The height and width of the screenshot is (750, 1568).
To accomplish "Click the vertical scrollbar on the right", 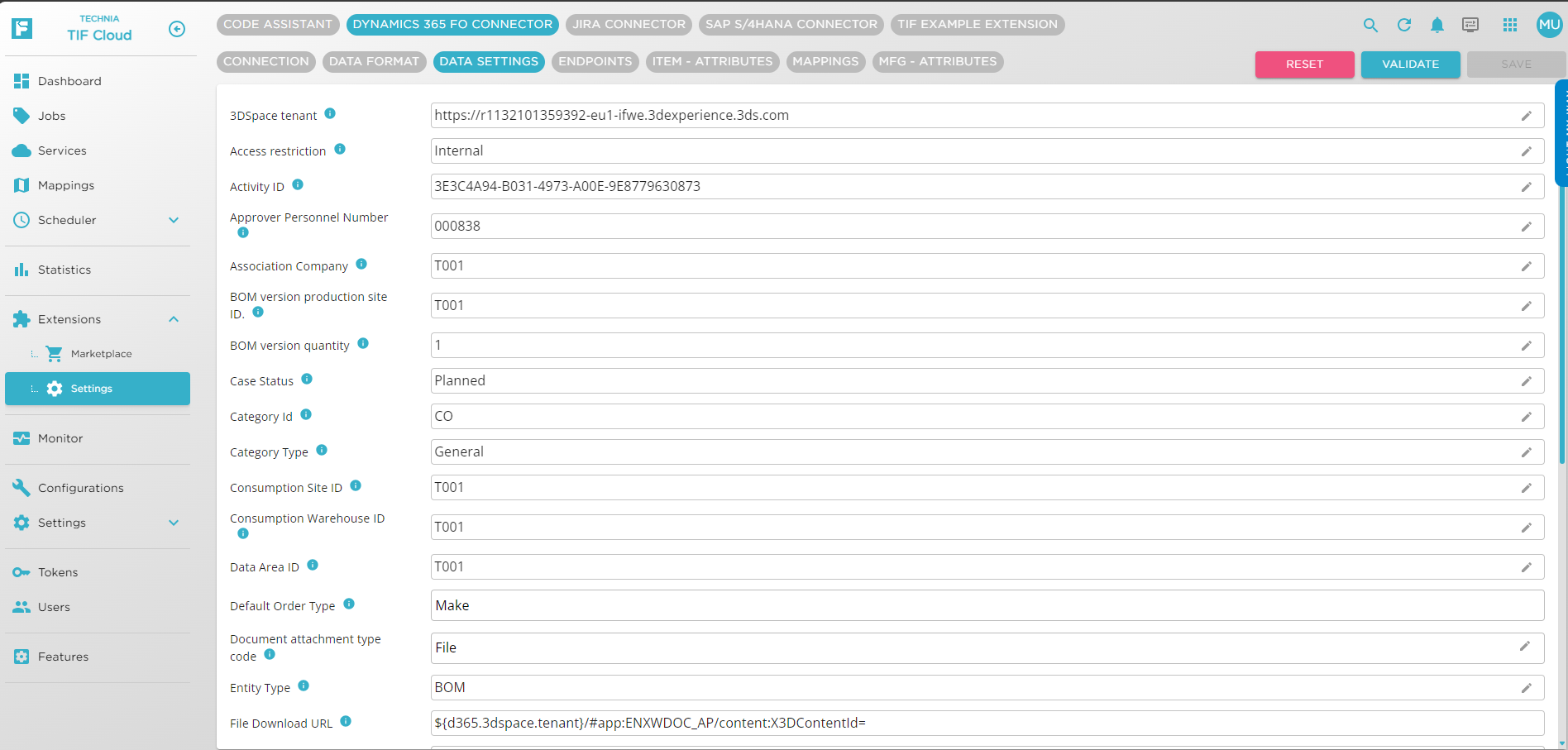I will tap(1561, 331).
